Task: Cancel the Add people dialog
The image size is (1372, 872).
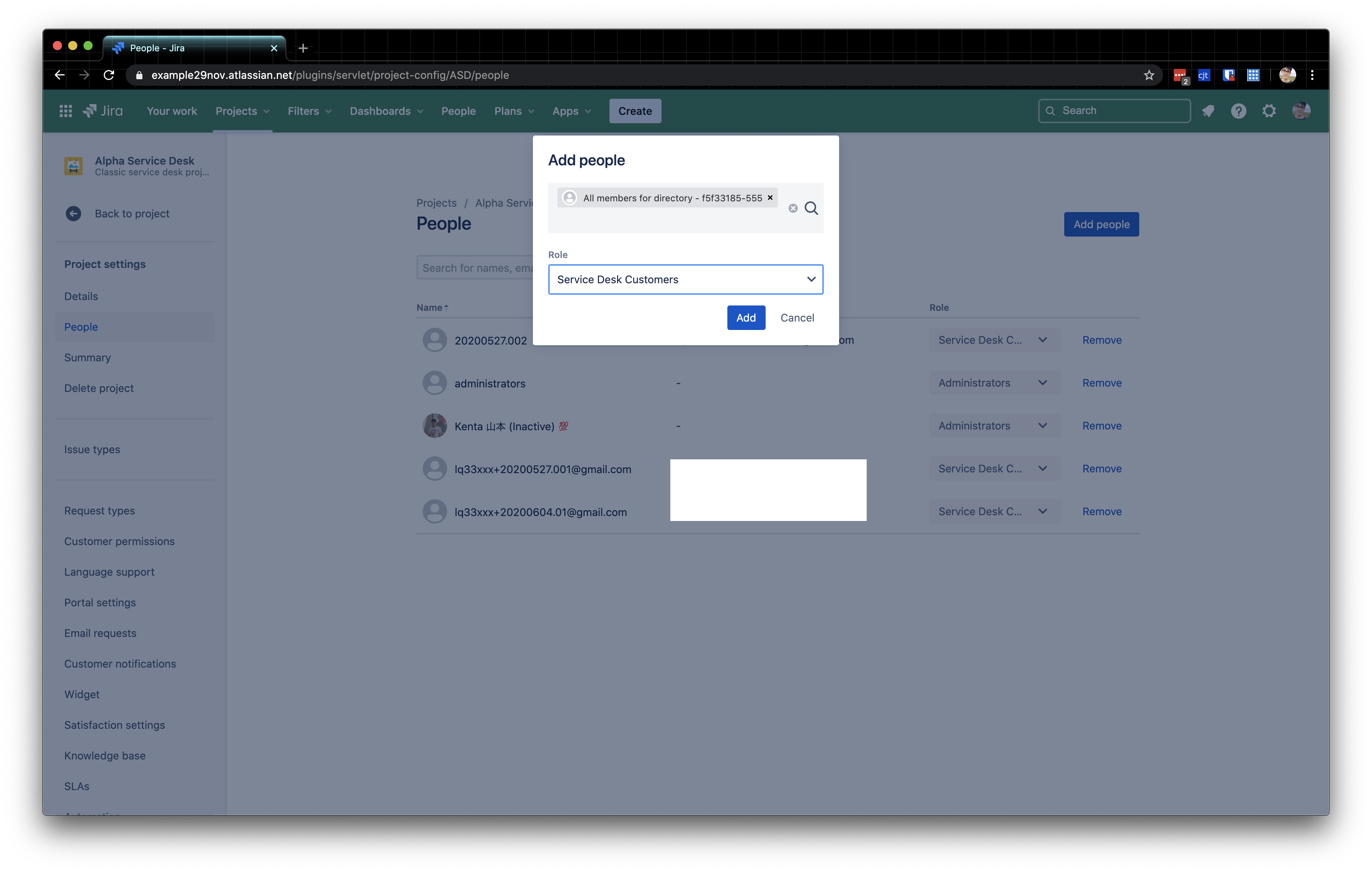Action: [x=797, y=318]
